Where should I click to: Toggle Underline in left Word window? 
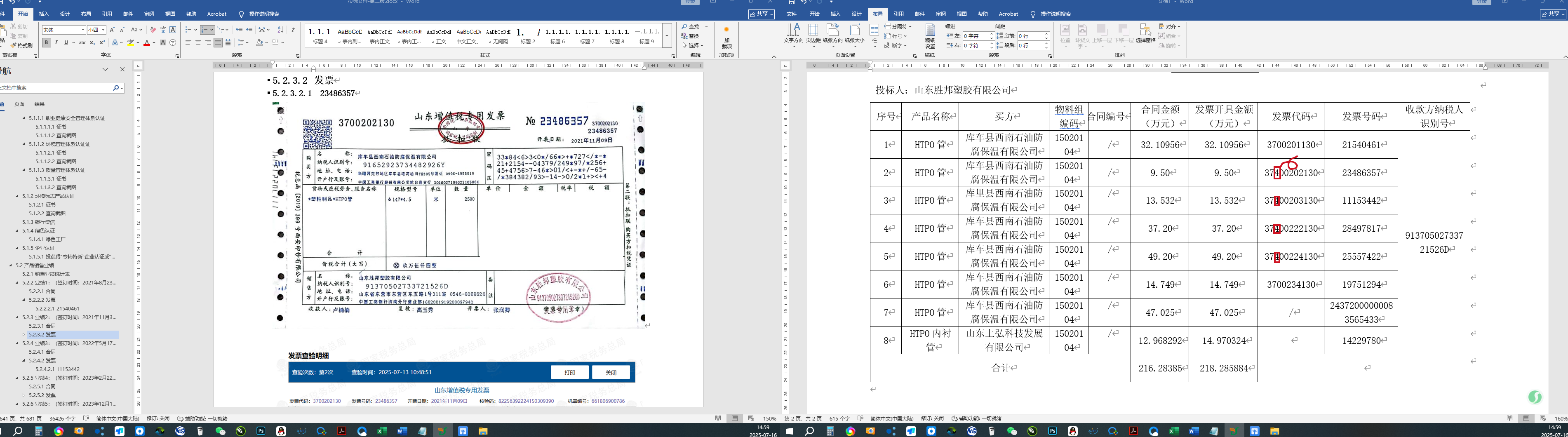pyautogui.click(x=66, y=42)
